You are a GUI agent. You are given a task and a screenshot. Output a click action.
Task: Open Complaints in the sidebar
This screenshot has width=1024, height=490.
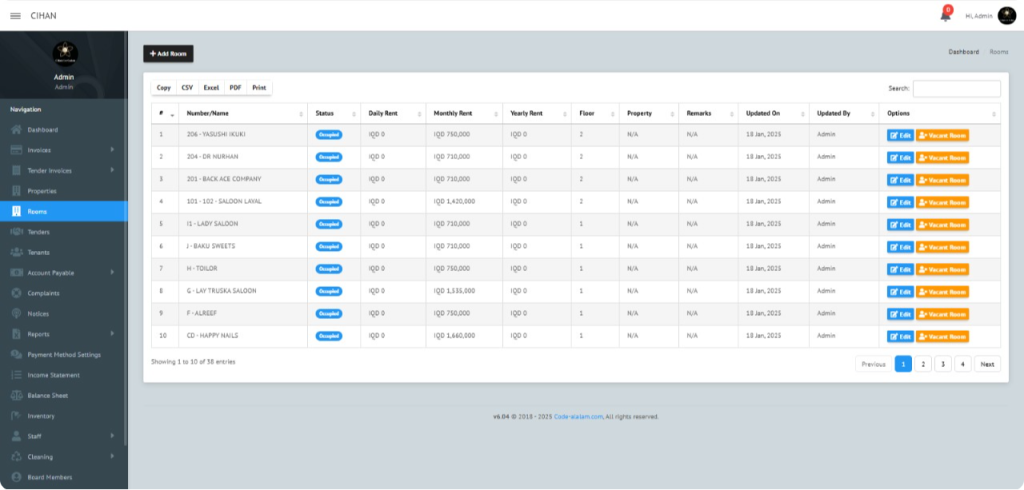[43, 293]
